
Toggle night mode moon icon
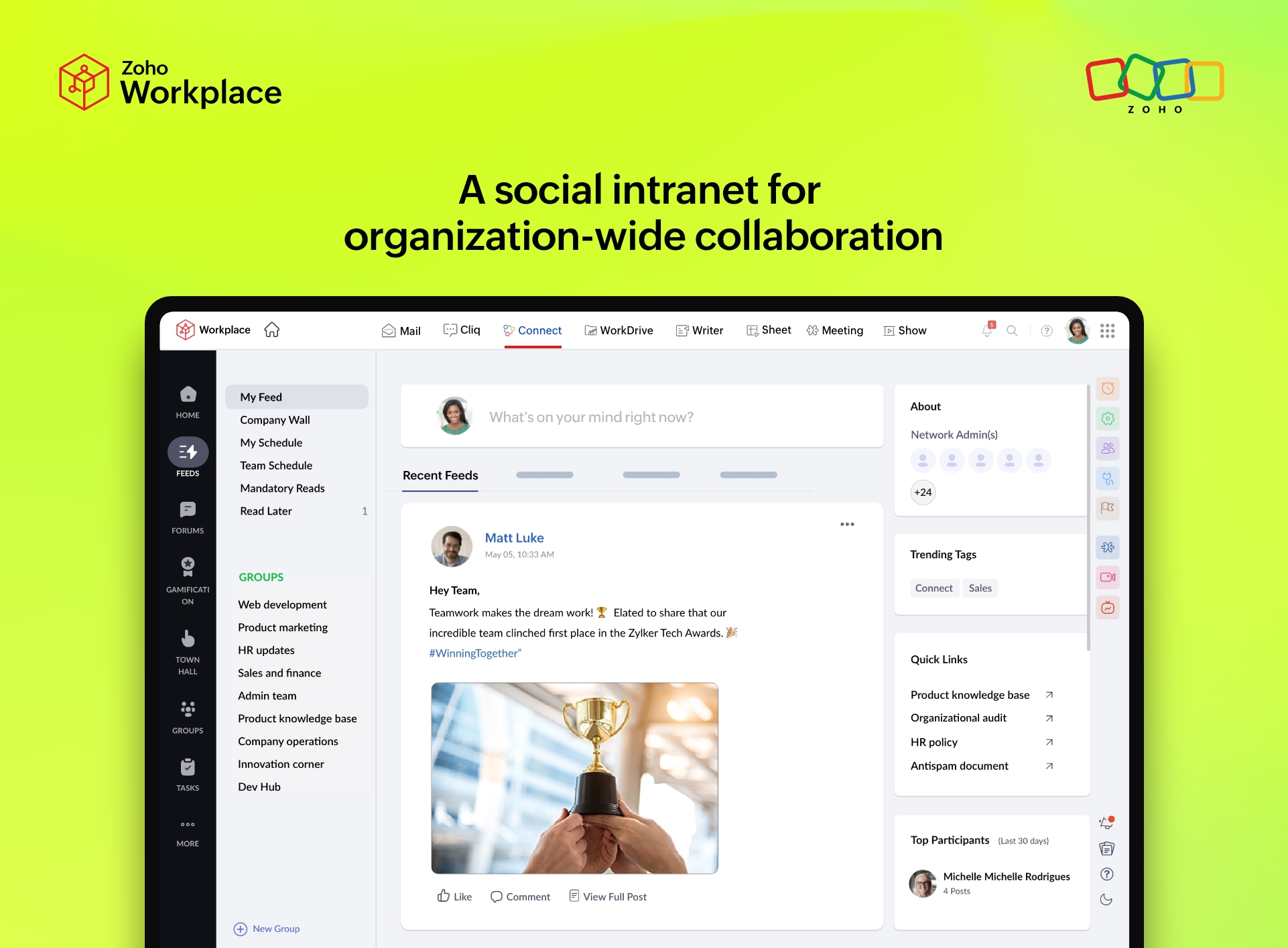(x=1106, y=900)
